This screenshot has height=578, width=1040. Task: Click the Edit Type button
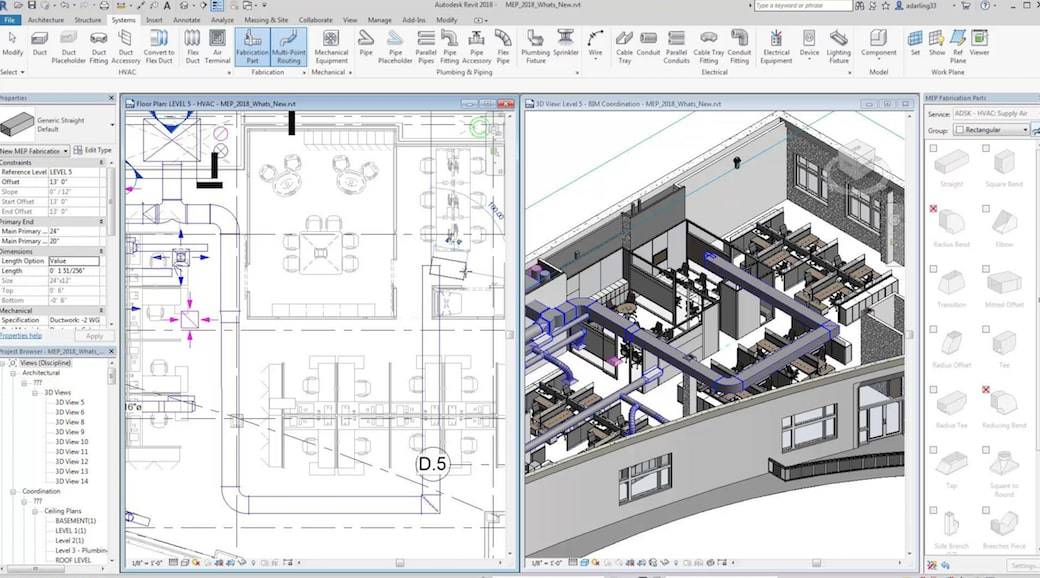click(93, 150)
